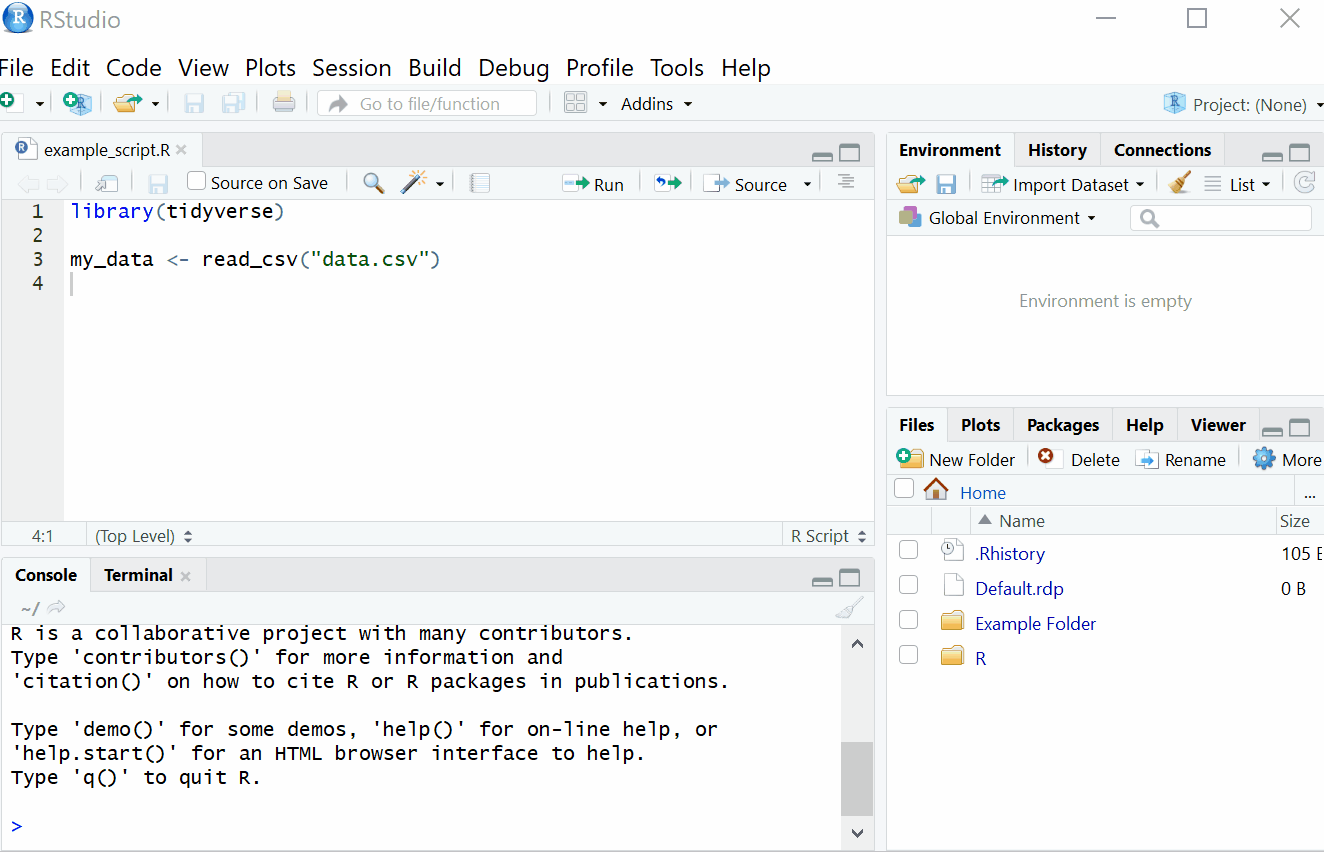
Task: Check the box next to Example Folder
Action: click(908, 621)
